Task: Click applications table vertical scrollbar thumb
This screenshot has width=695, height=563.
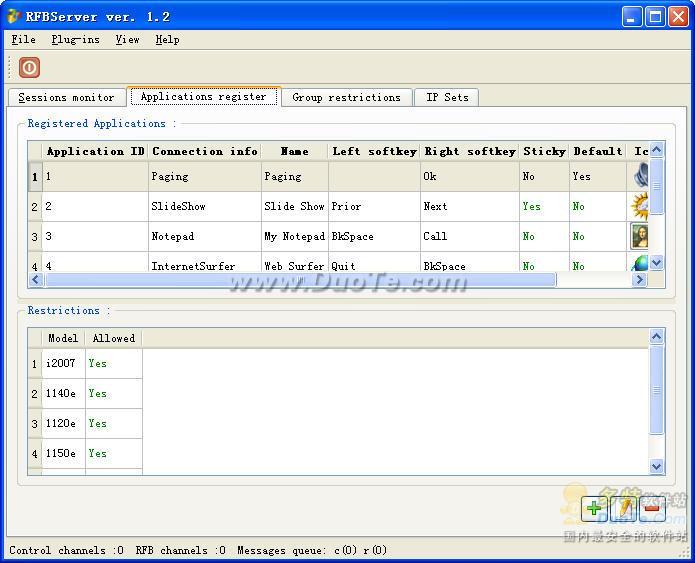Action: 656,186
